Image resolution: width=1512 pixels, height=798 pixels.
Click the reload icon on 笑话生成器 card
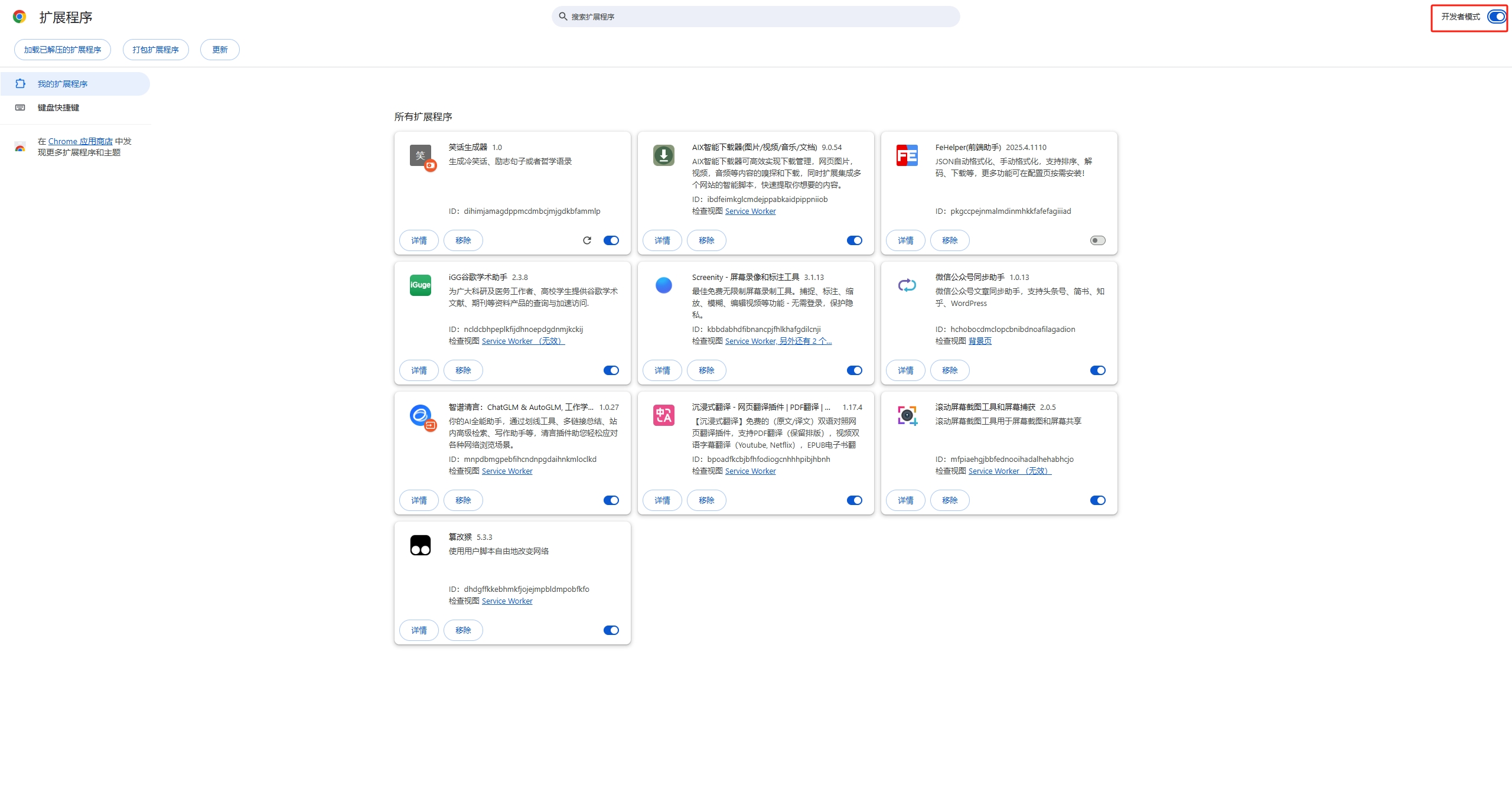[x=586, y=240]
